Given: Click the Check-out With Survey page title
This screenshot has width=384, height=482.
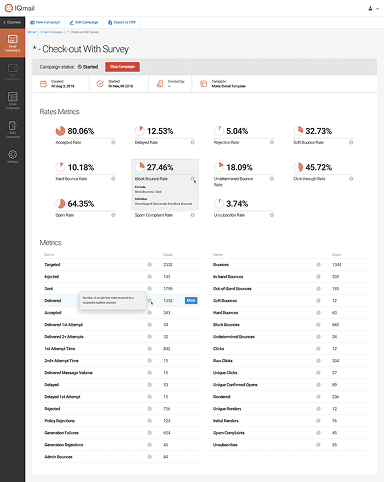Looking at the screenshot, I should pyautogui.click(x=81, y=49).
